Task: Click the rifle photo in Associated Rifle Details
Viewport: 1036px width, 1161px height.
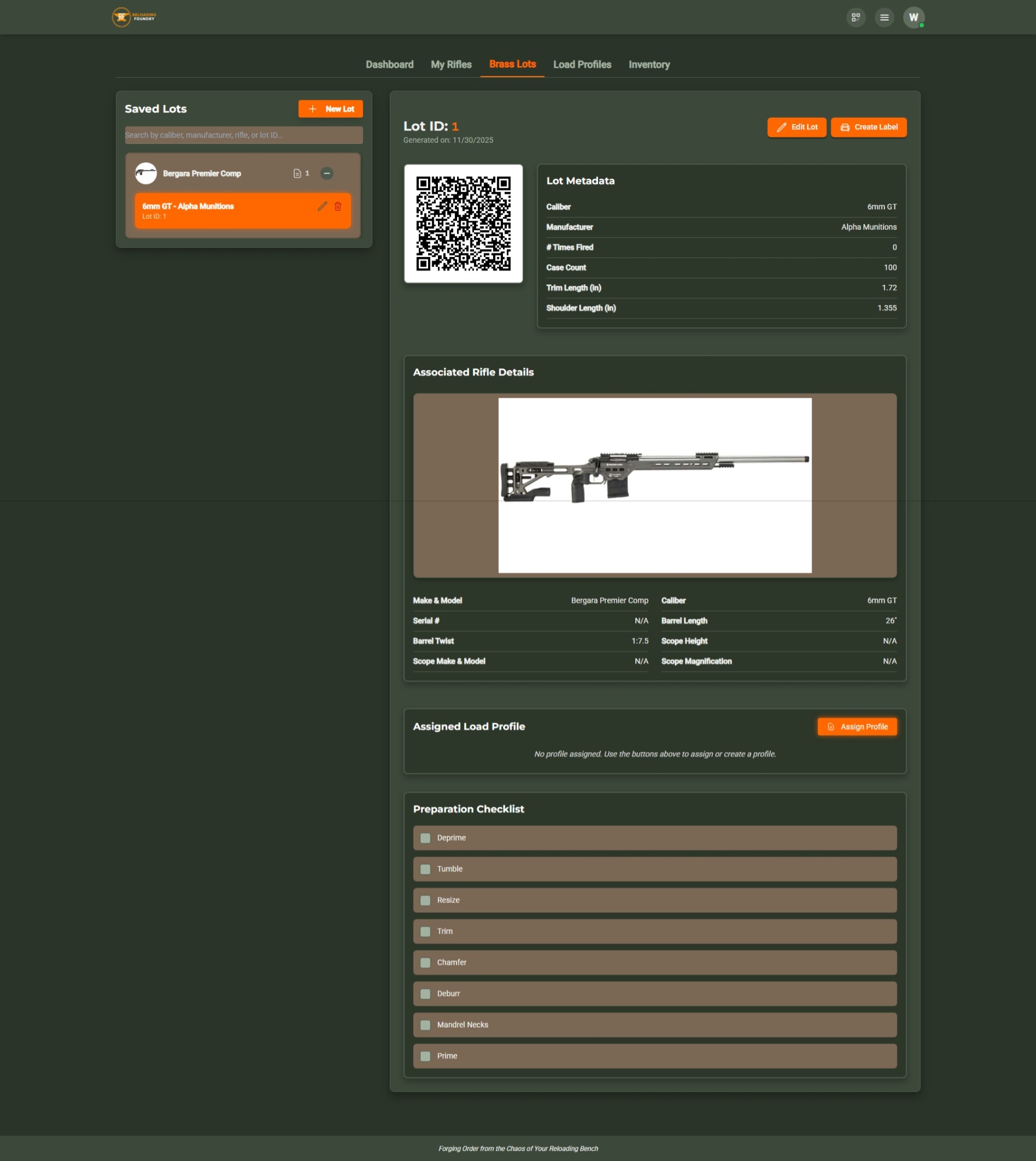Action: coord(655,485)
